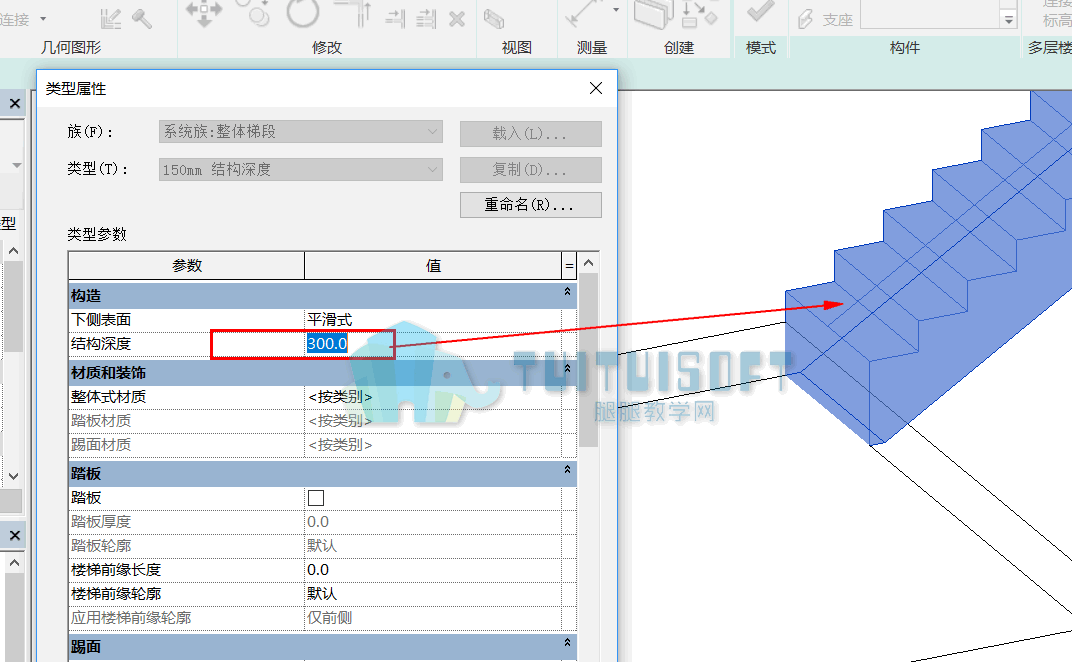The height and width of the screenshot is (662, 1072).
Task: Open the 连接 dropdown arrow
Action: [x=43, y=18]
